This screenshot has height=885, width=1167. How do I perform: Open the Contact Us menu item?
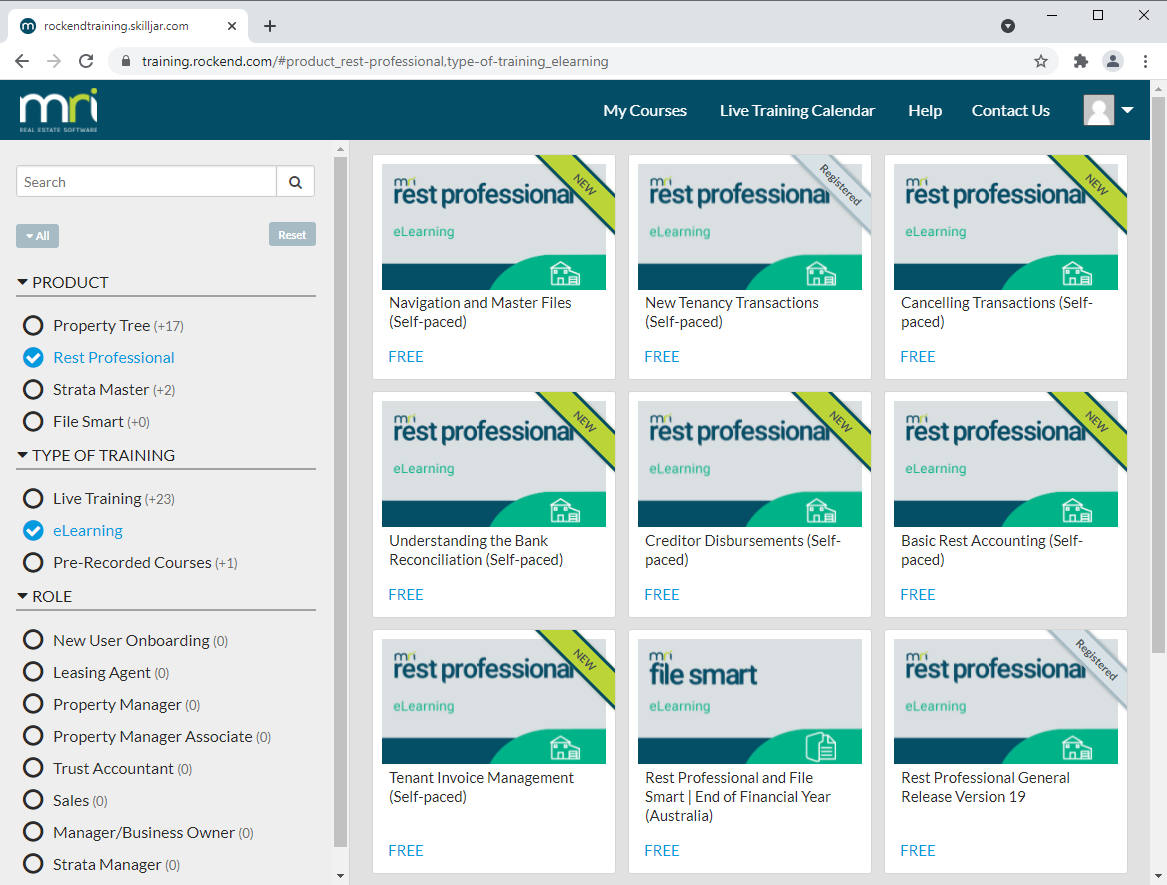[1011, 110]
